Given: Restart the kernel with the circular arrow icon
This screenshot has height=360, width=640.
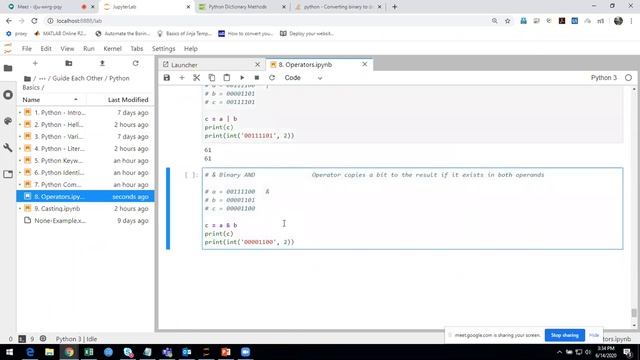Looking at the screenshot, I should [x=272, y=78].
